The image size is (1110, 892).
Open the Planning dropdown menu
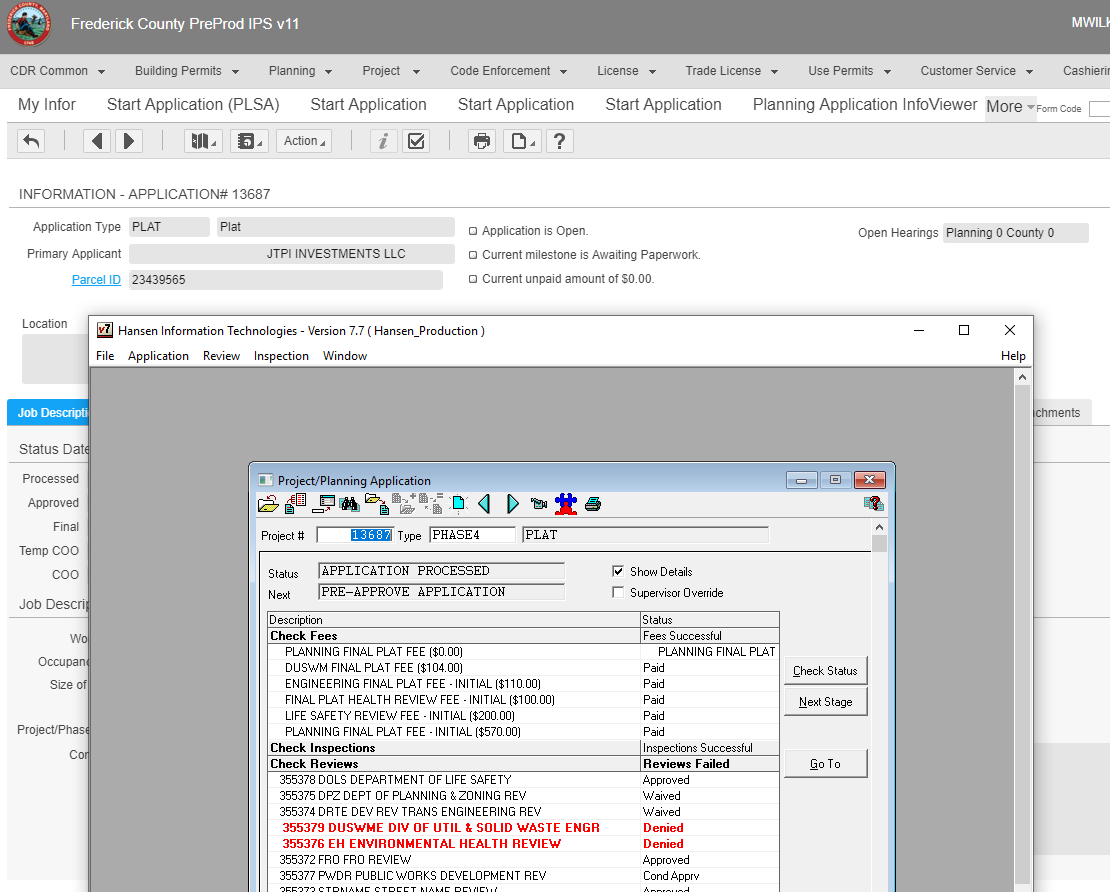point(300,71)
